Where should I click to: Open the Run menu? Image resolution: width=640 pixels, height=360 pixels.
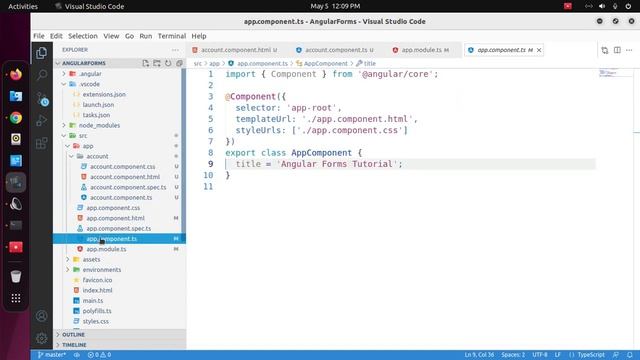click(146, 36)
